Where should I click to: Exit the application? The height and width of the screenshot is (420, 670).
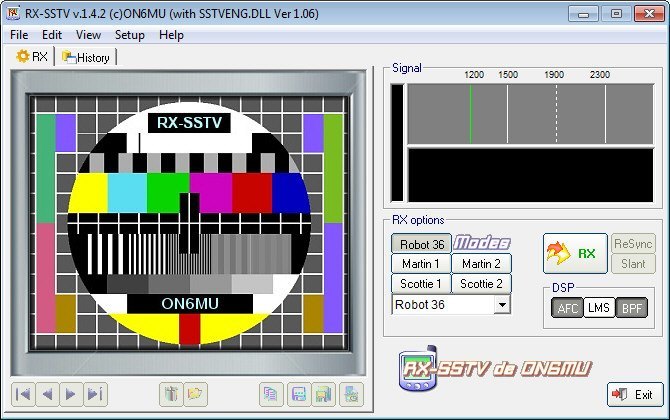click(x=635, y=394)
